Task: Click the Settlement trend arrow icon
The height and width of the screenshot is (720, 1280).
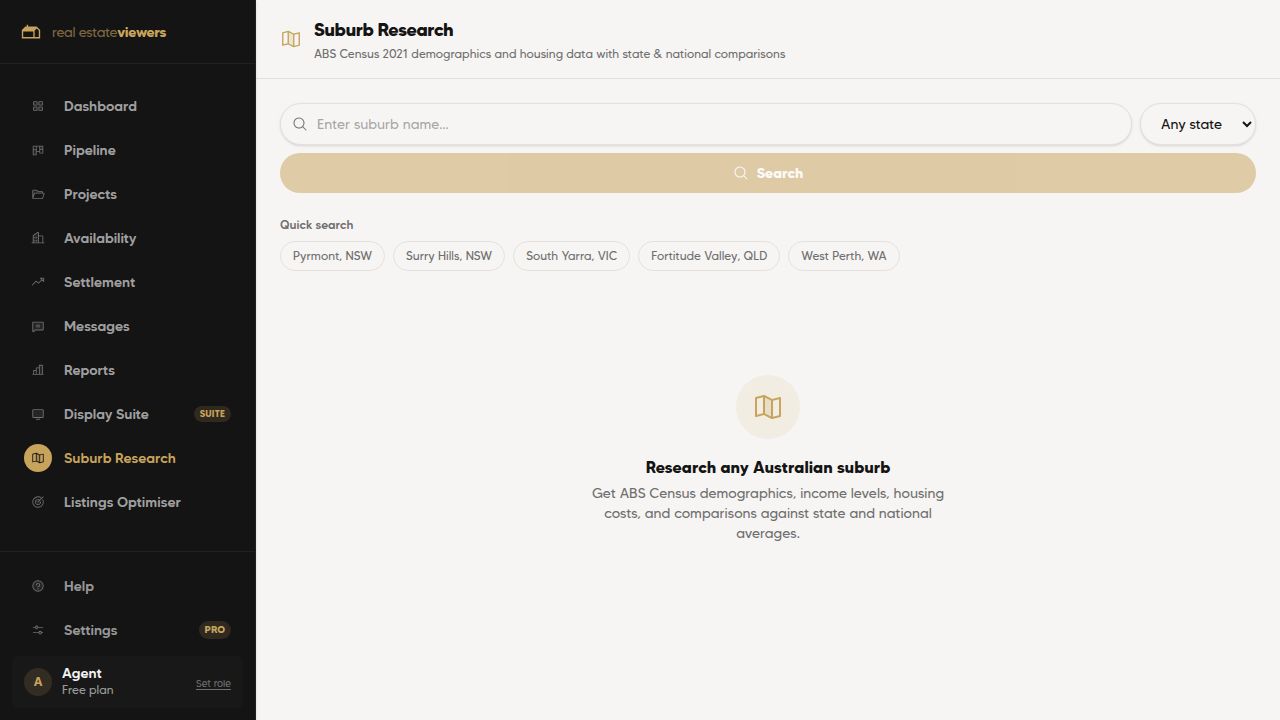Action: [x=38, y=282]
